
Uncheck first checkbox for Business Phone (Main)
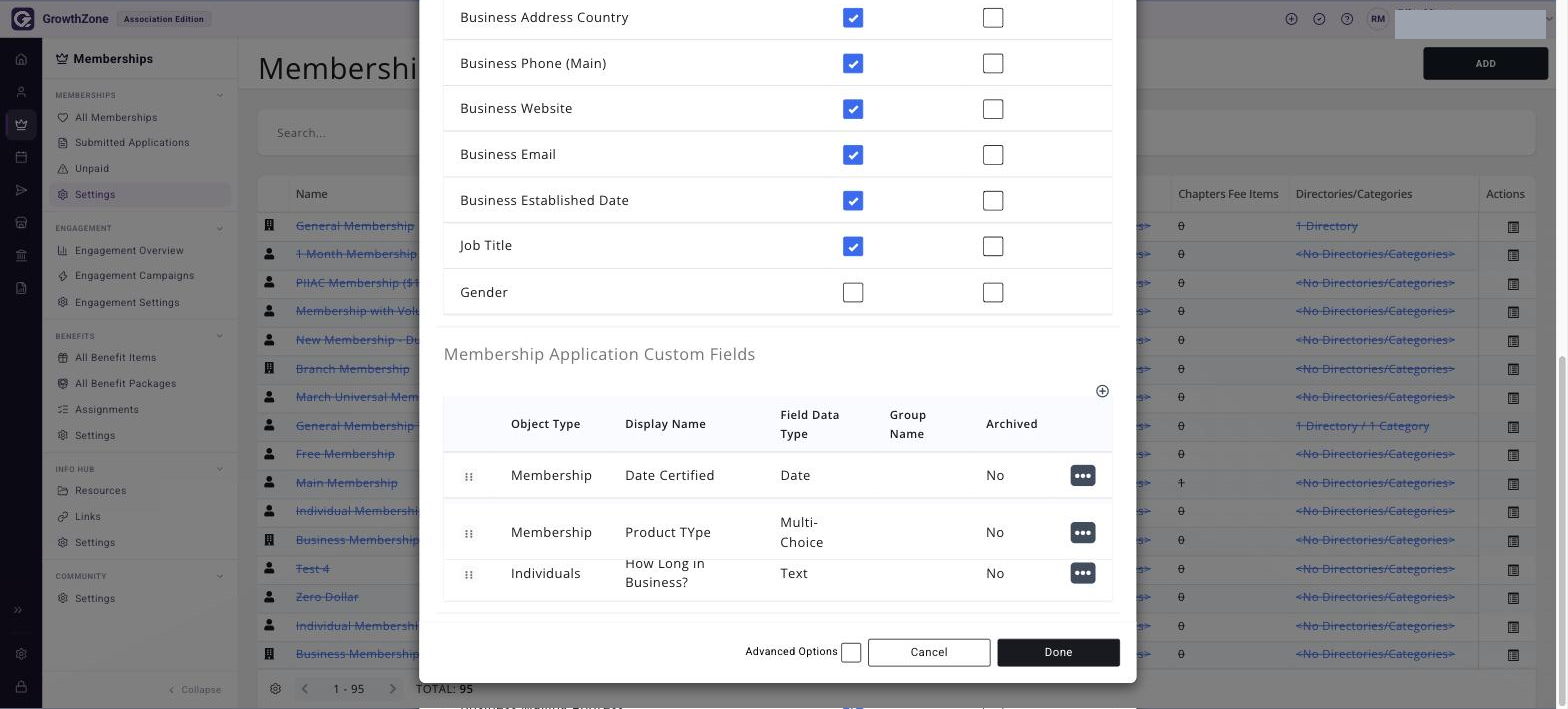coord(853,64)
